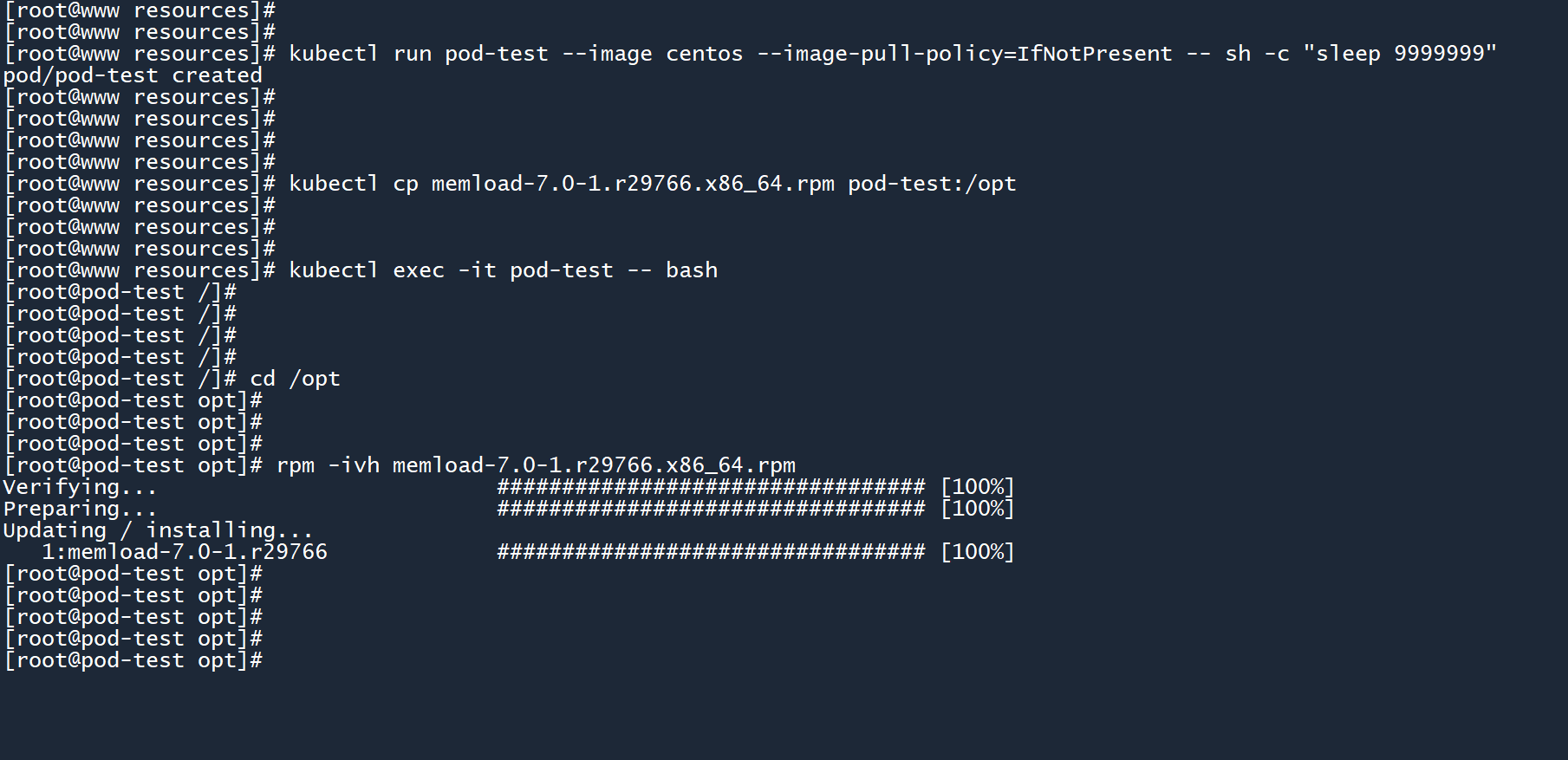Click the [100%] indicator on the Verifying line
This screenshot has height=760, width=1568.
tap(977, 487)
